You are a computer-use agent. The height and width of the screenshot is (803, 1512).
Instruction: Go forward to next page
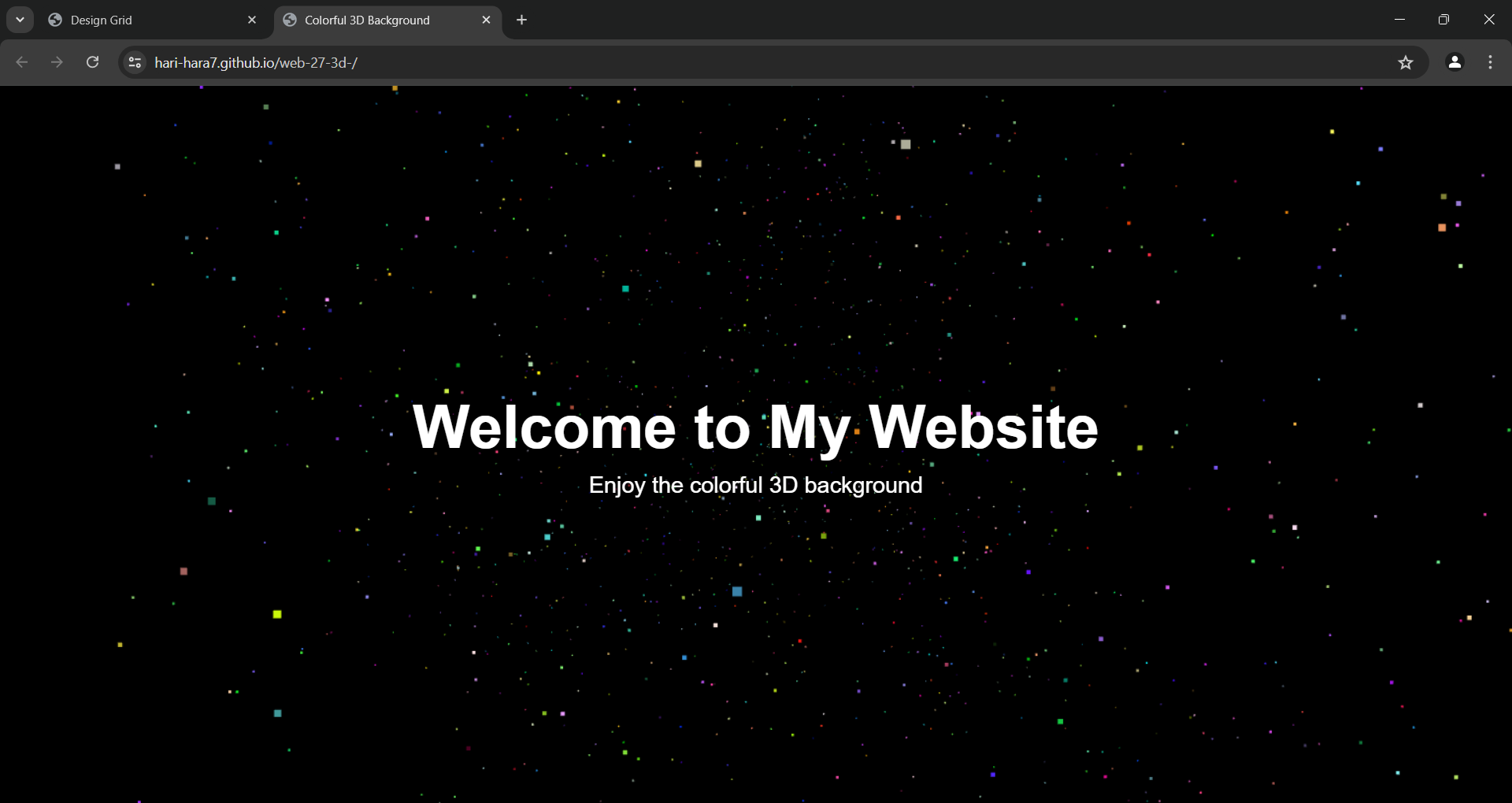point(57,62)
